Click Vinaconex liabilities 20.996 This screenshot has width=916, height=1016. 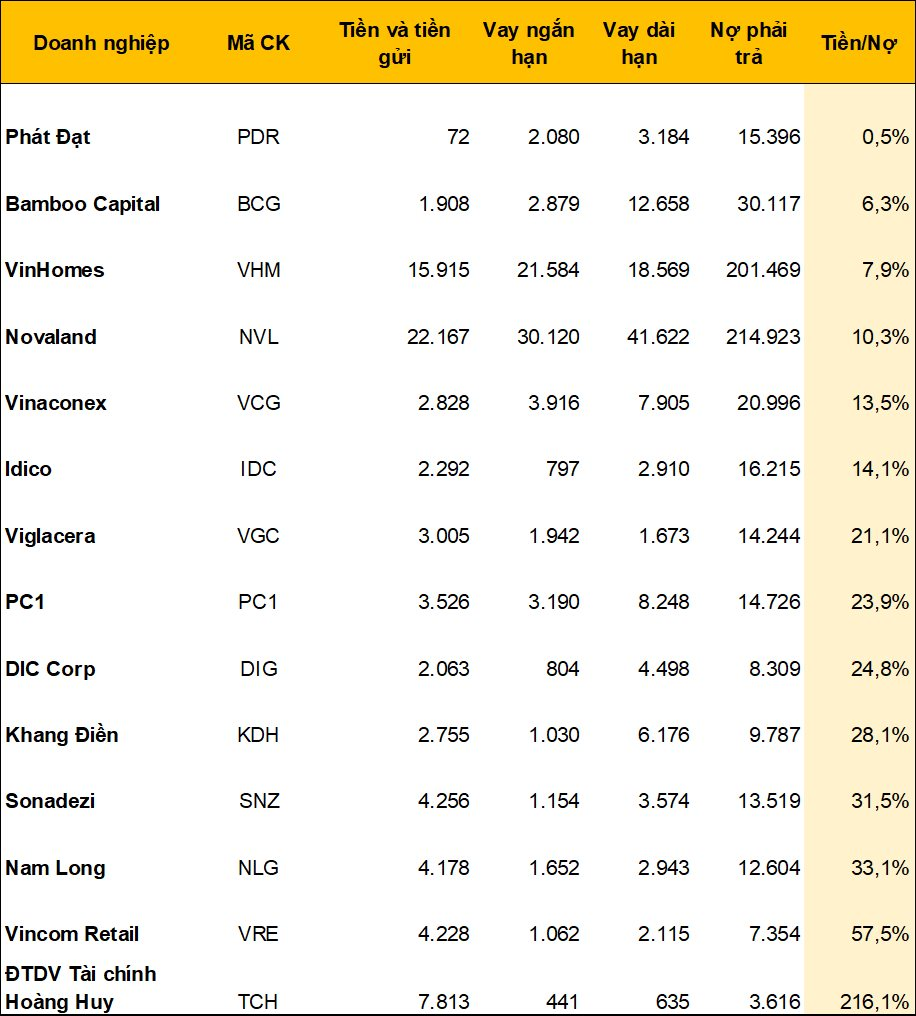point(768,403)
